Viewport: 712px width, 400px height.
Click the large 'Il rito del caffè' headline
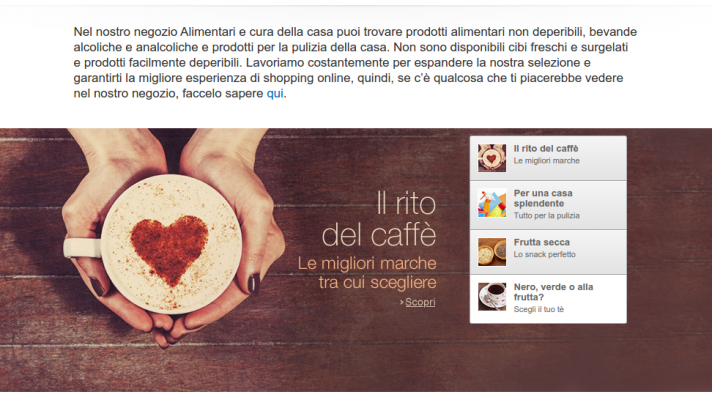pyautogui.click(x=379, y=219)
